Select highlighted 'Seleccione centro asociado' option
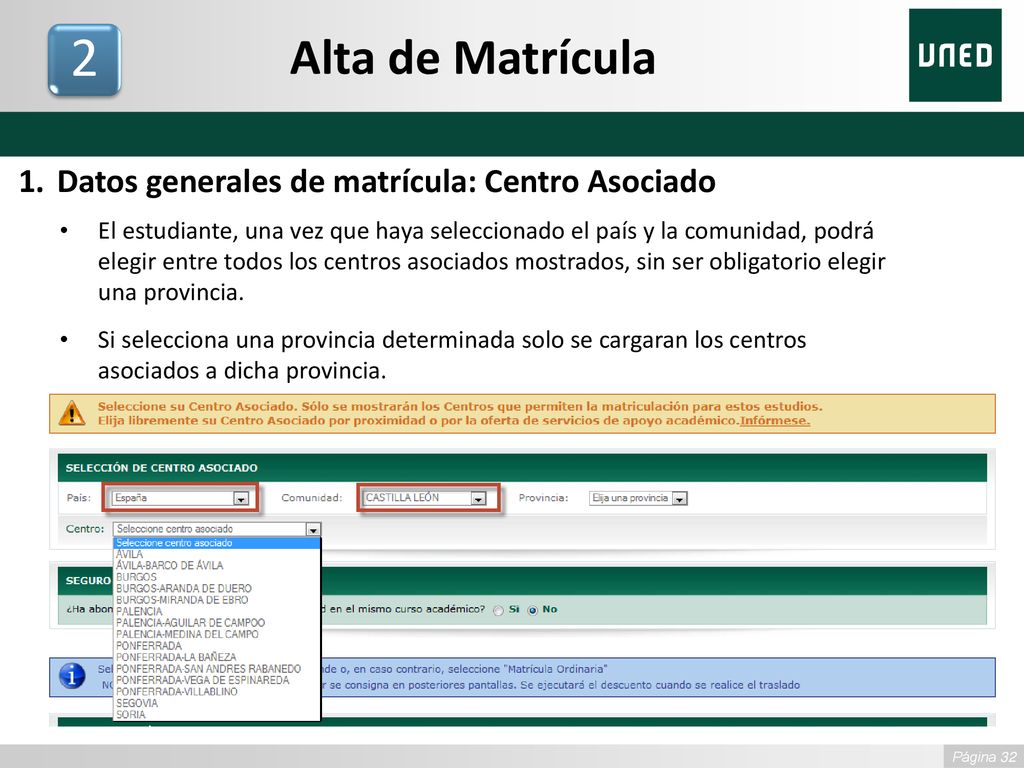1024x768 pixels. point(217,543)
